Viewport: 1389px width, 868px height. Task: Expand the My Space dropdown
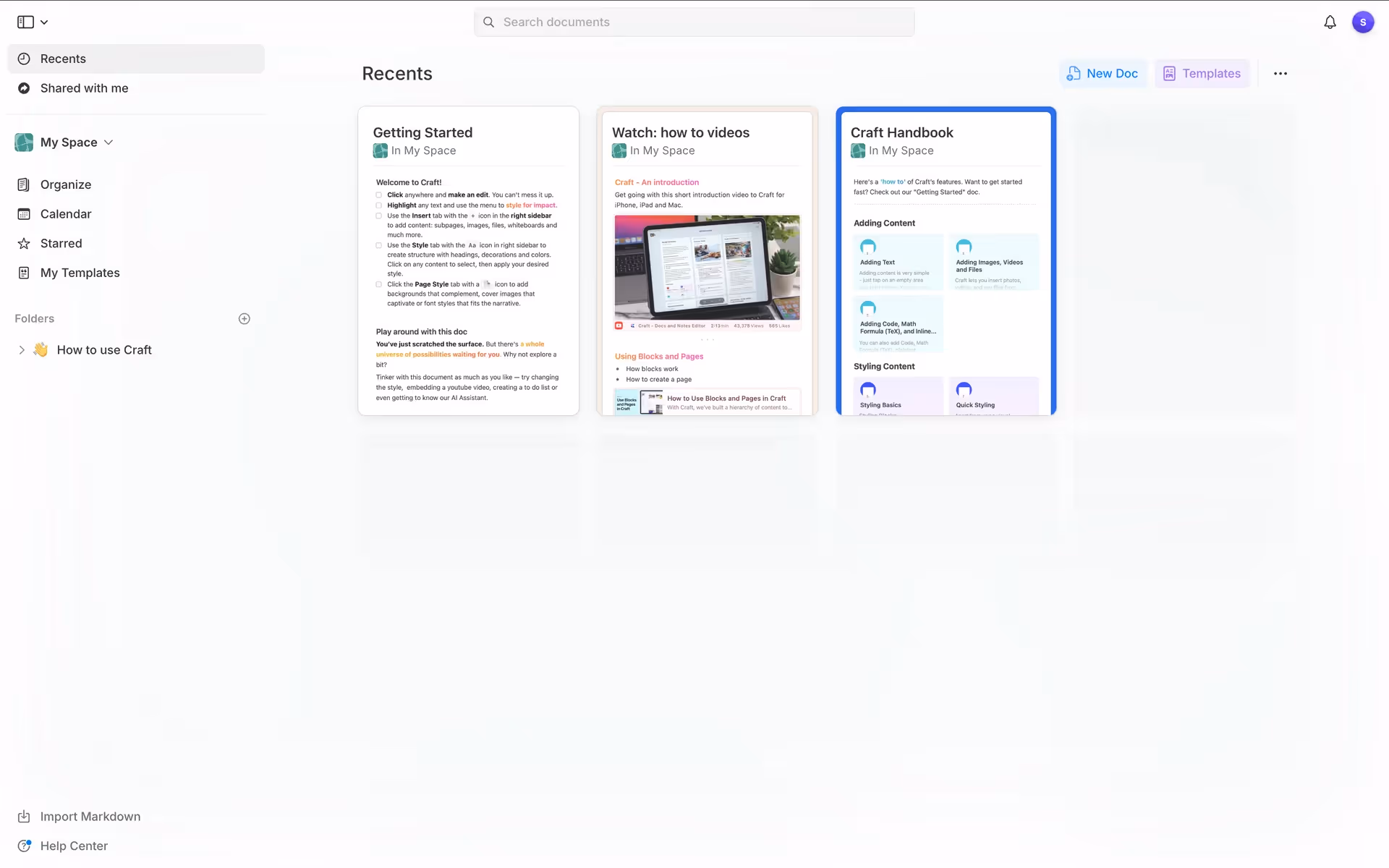click(109, 142)
